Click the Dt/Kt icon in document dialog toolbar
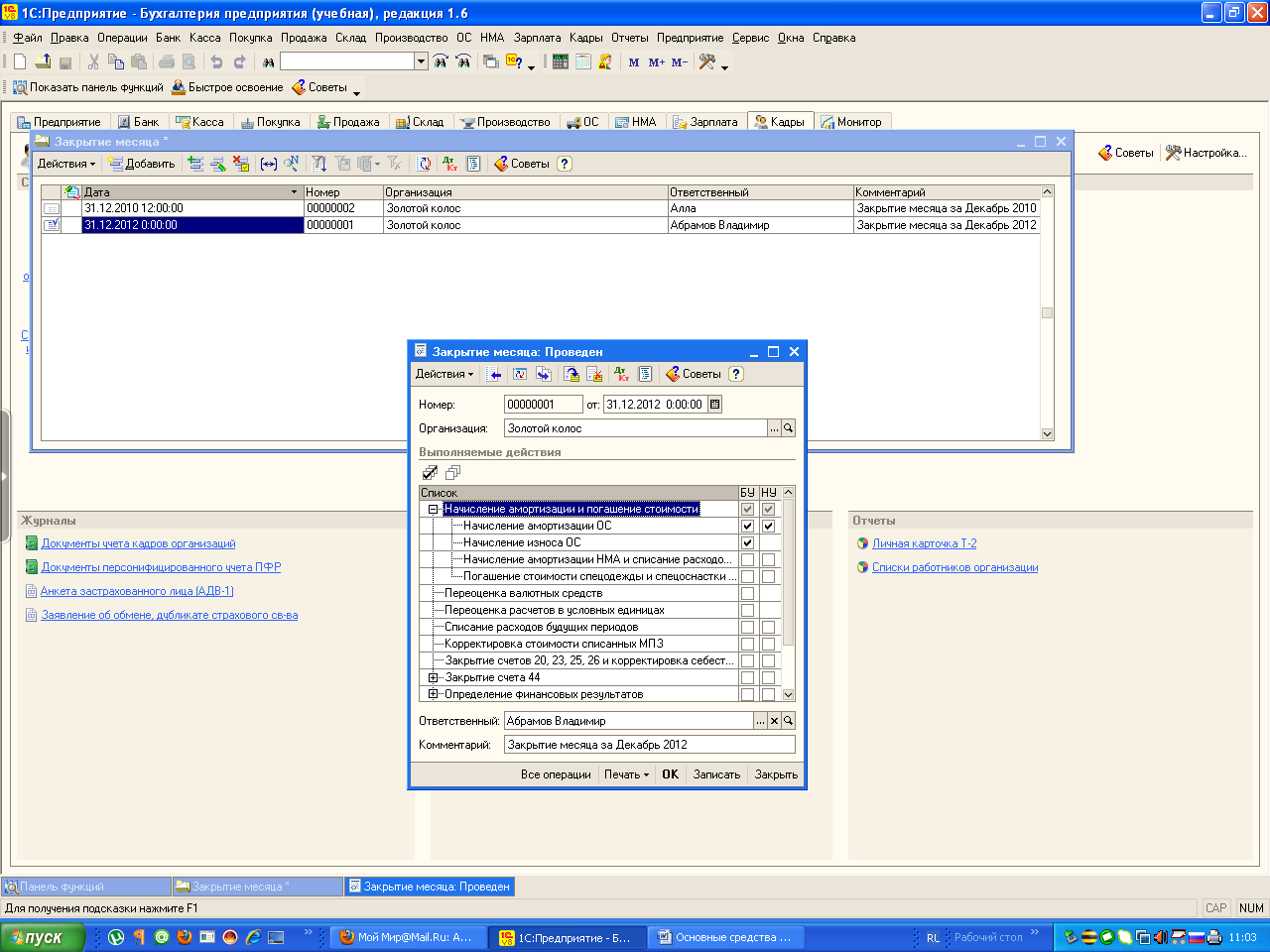The height and width of the screenshot is (952, 1270). [622, 374]
